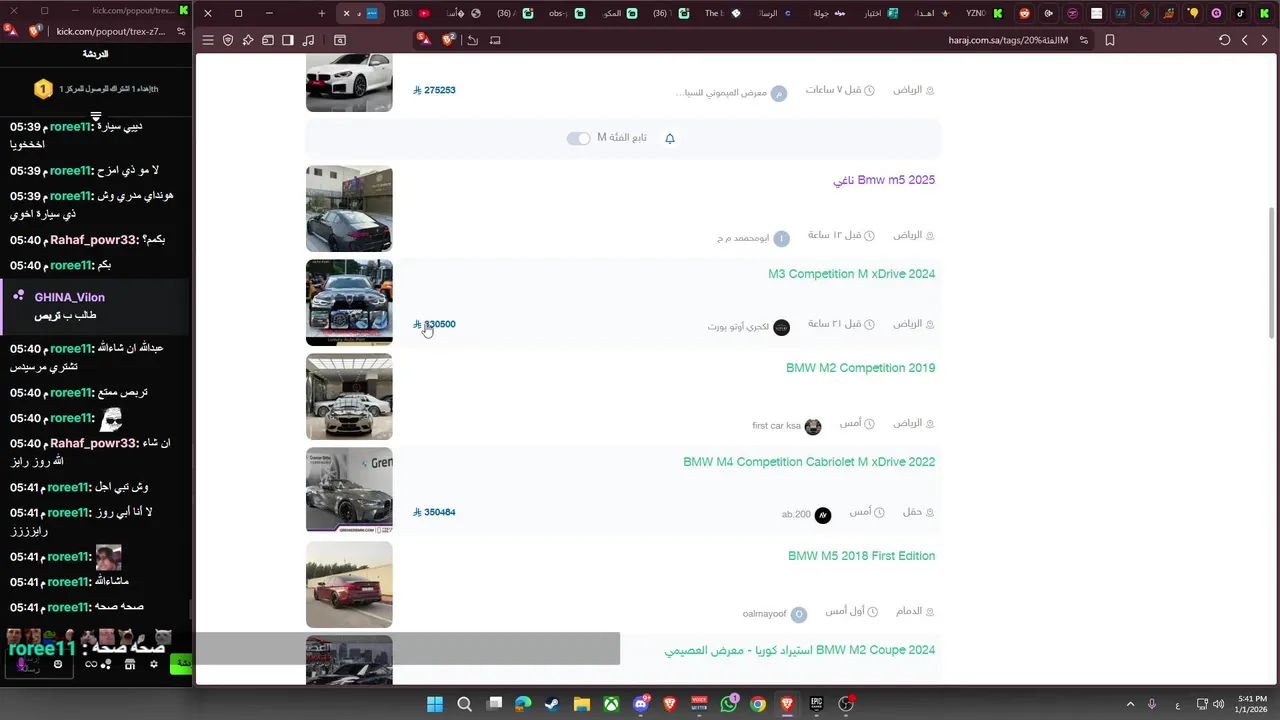Image resolution: width=1280 pixels, height=720 pixels.
Task: Click city حقل on M4 Cabriolet listing
Action: pyautogui.click(x=912, y=512)
